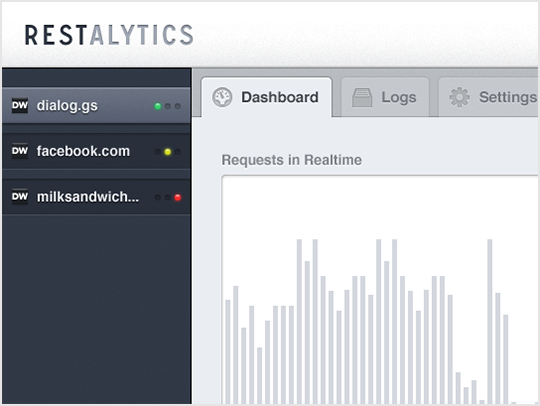Click the first dark dot on facebook.com row

pyautogui.click(x=158, y=152)
